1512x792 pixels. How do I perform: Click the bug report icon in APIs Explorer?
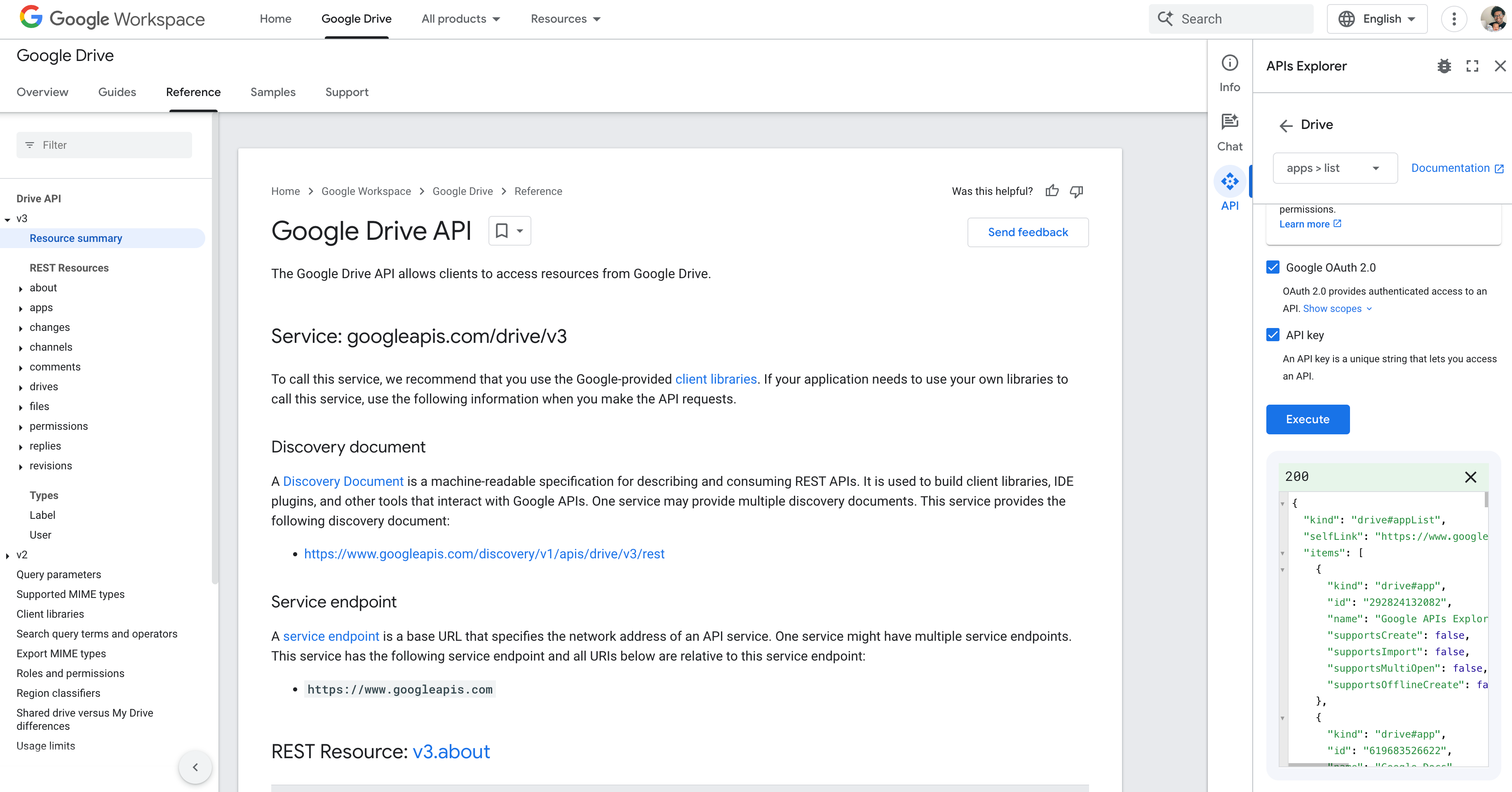[1444, 66]
